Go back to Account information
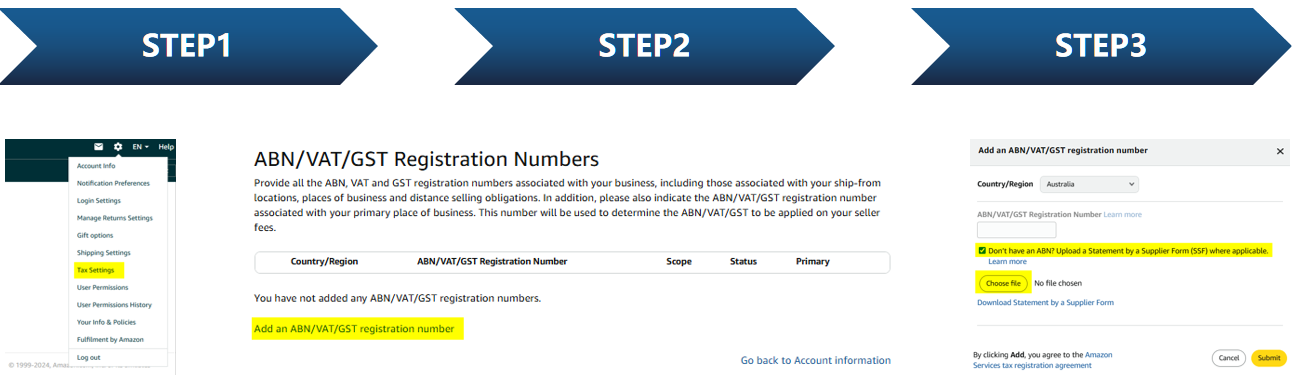 (816, 360)
